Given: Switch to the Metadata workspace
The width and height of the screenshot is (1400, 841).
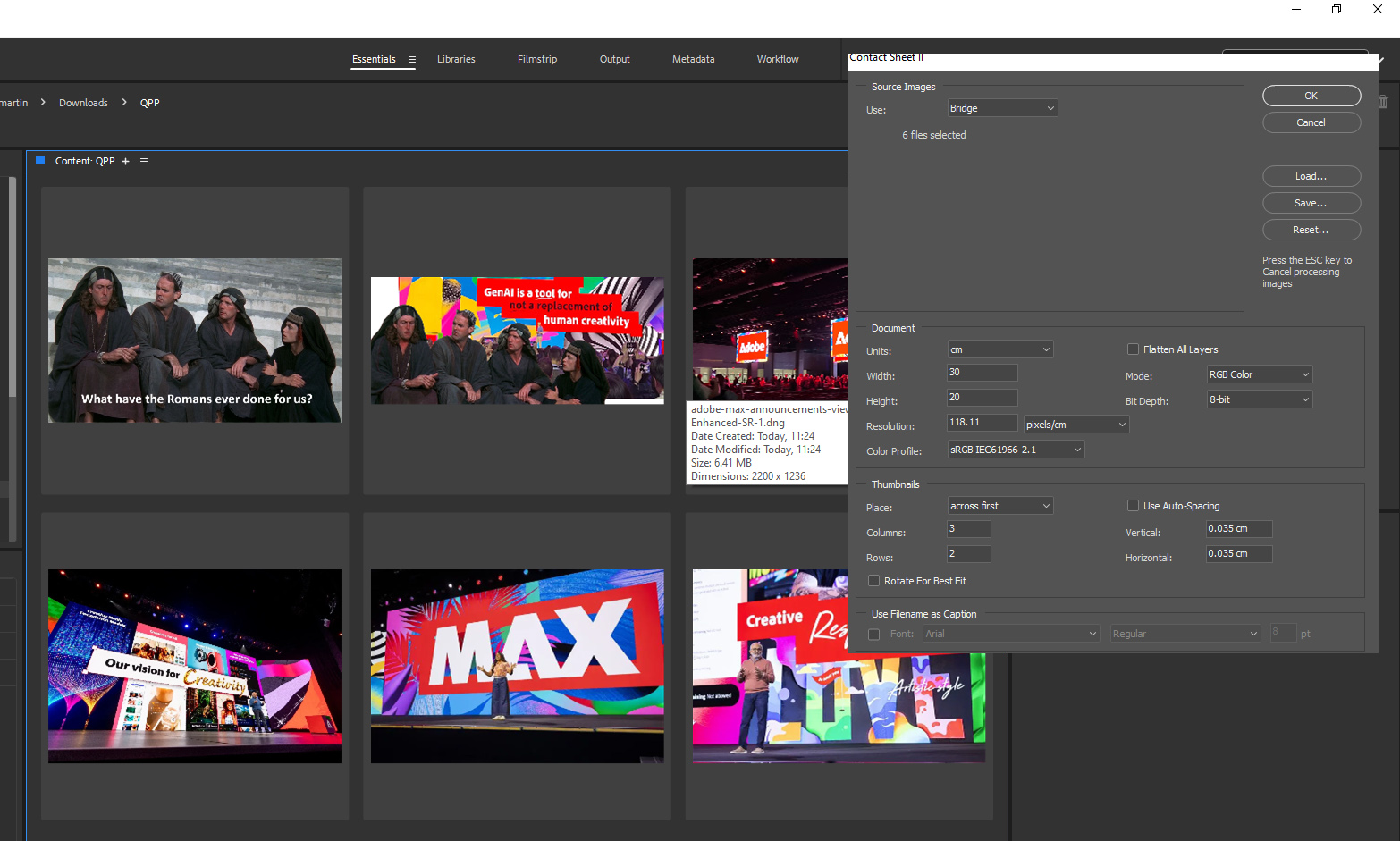Looking at the screenshot, I should (x=694, y=59).
